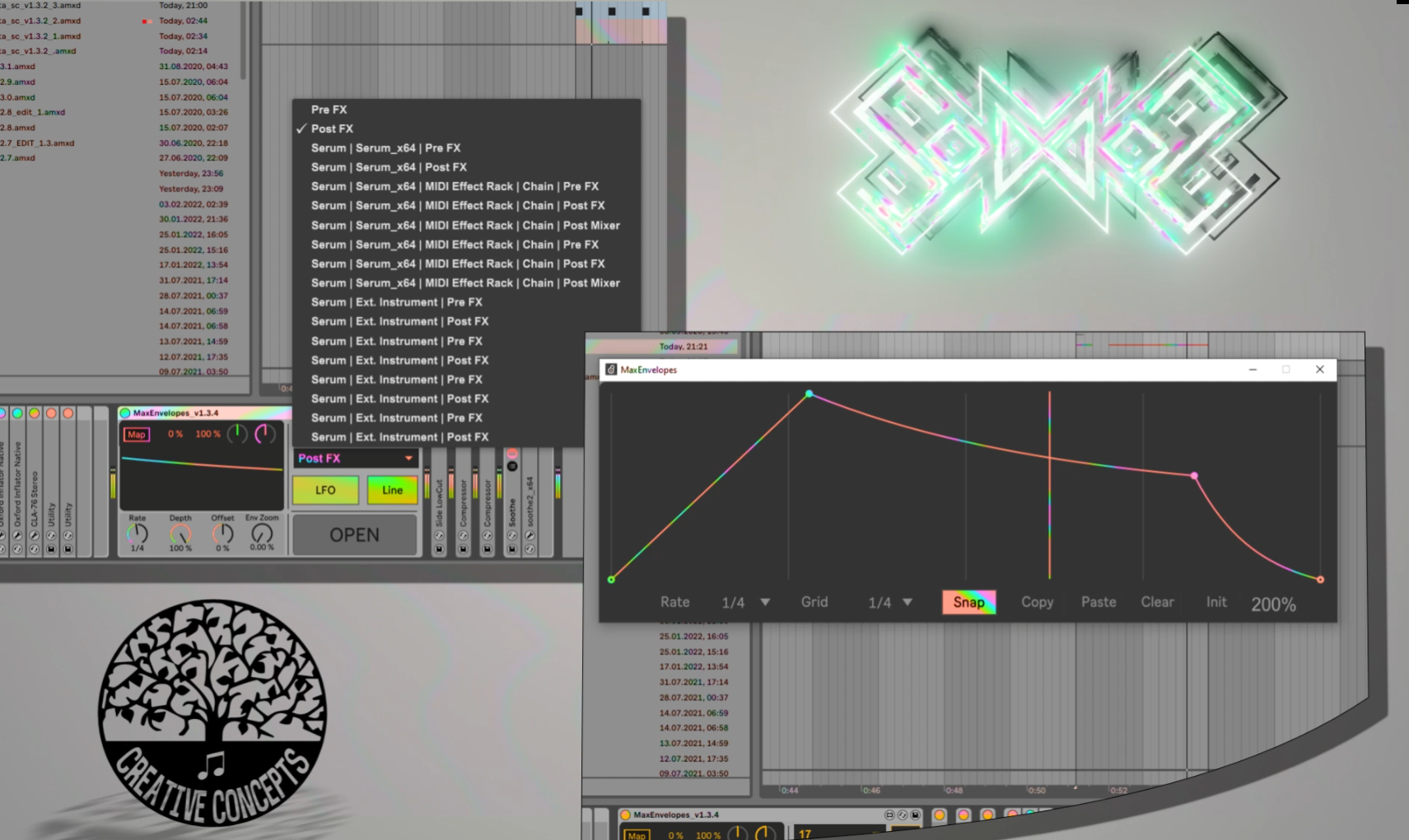This screenshot has height=840, width=1409.
Task: Click the hot-swap icon on lower MaxEnvelopes
Action: [902, 814]
